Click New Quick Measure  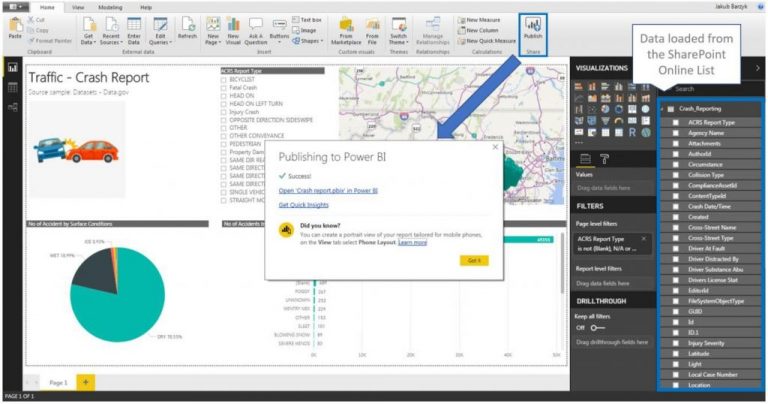click(x=487, y=41)
